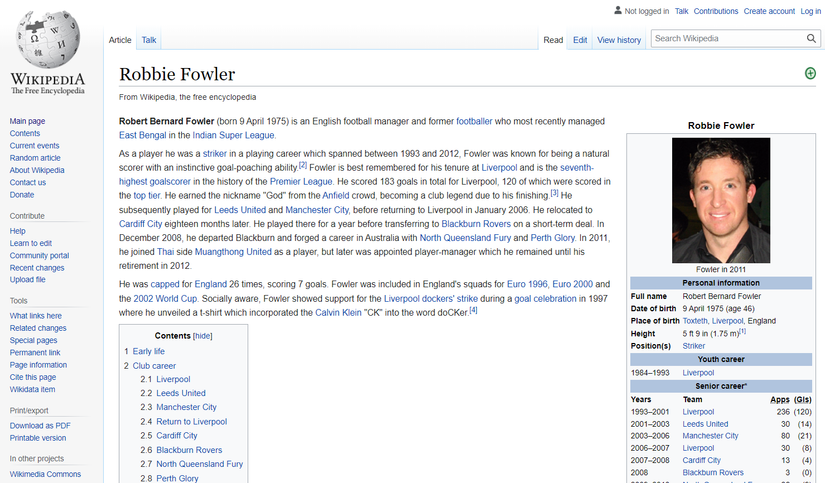Click Download as PDF
Viewport: 825px width, 483px height.
click(40, 426)
